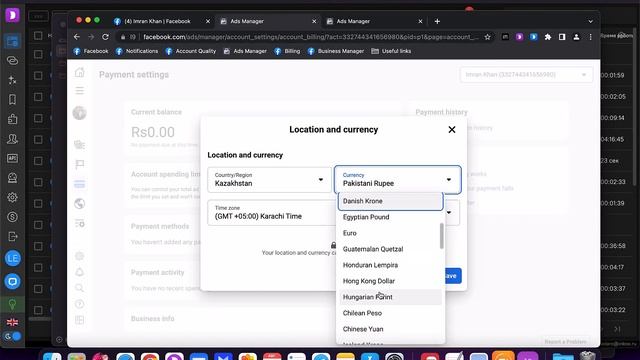Open the flag icon in Ads sidebar

(x=80, y=164)
